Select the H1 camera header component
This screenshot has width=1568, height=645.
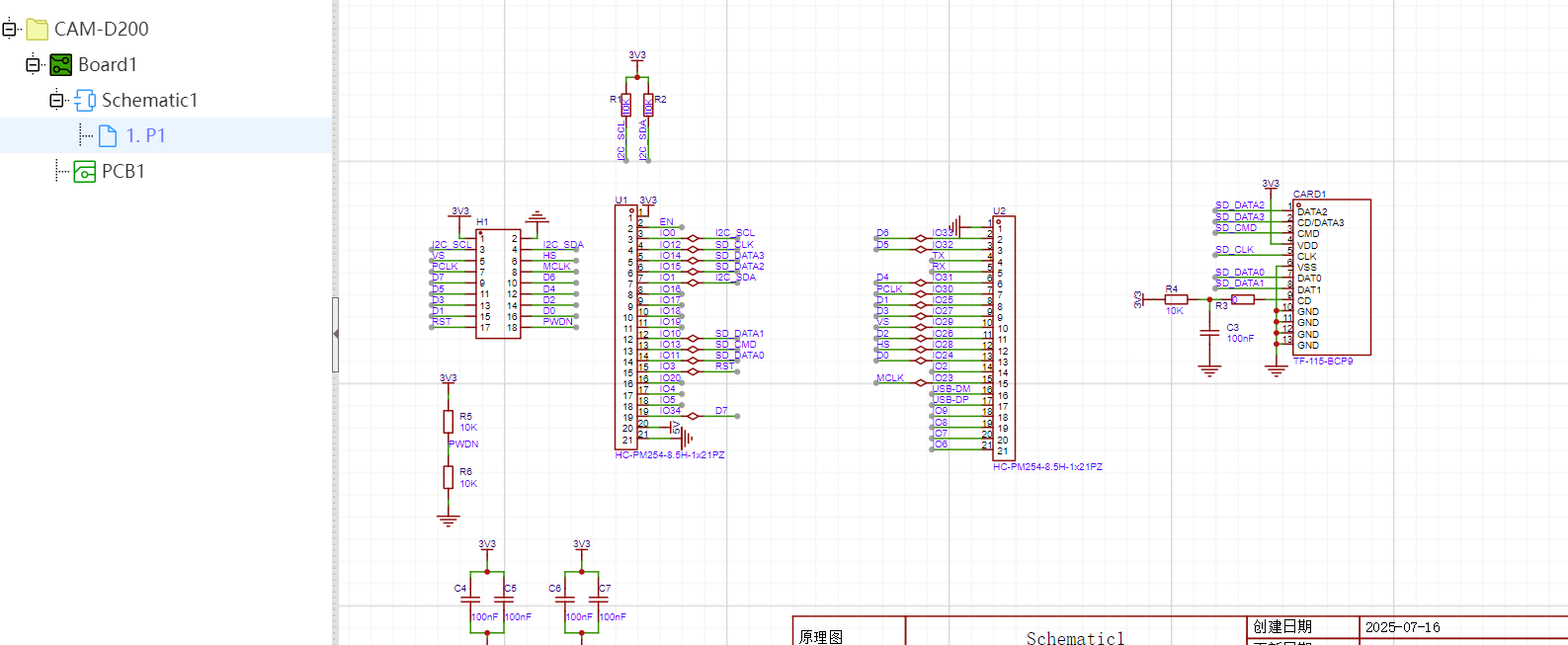(x=498, y=283)
